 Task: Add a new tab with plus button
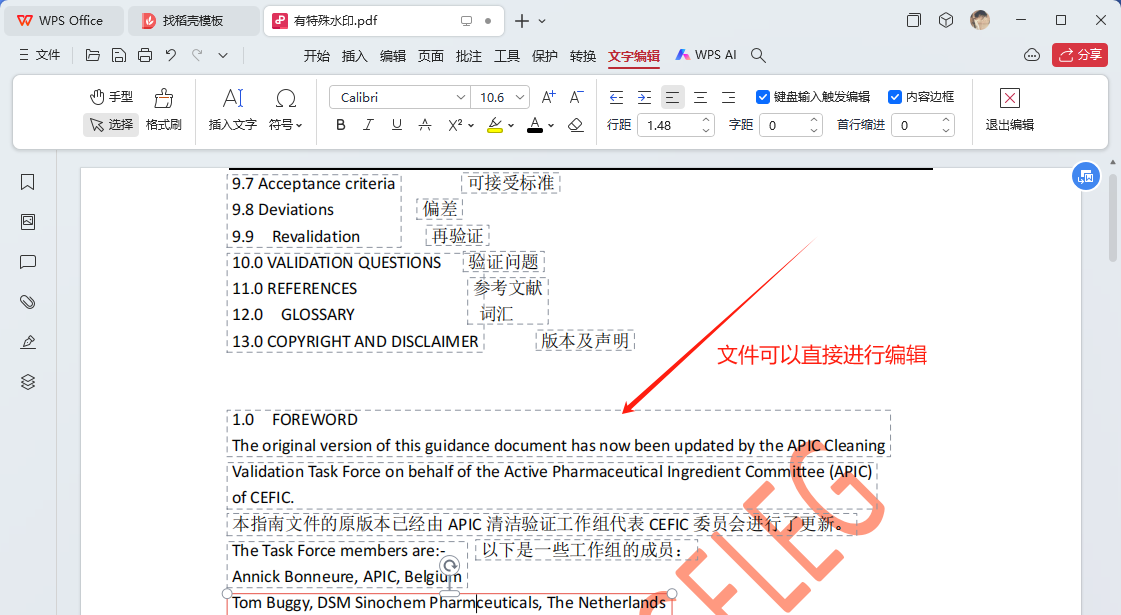click(522, 21)
